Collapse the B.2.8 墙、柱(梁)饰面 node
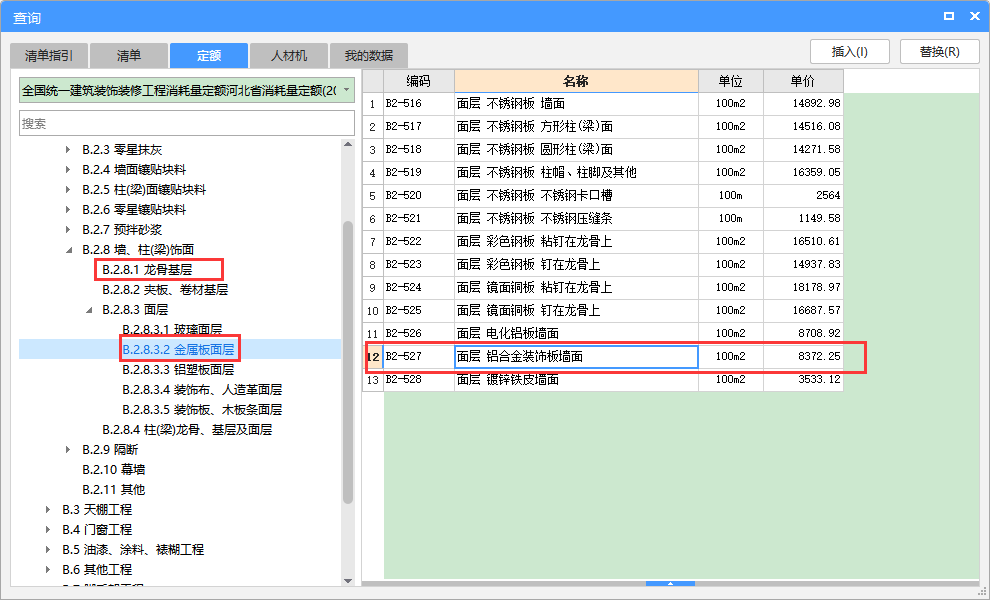 pos(68,250)
